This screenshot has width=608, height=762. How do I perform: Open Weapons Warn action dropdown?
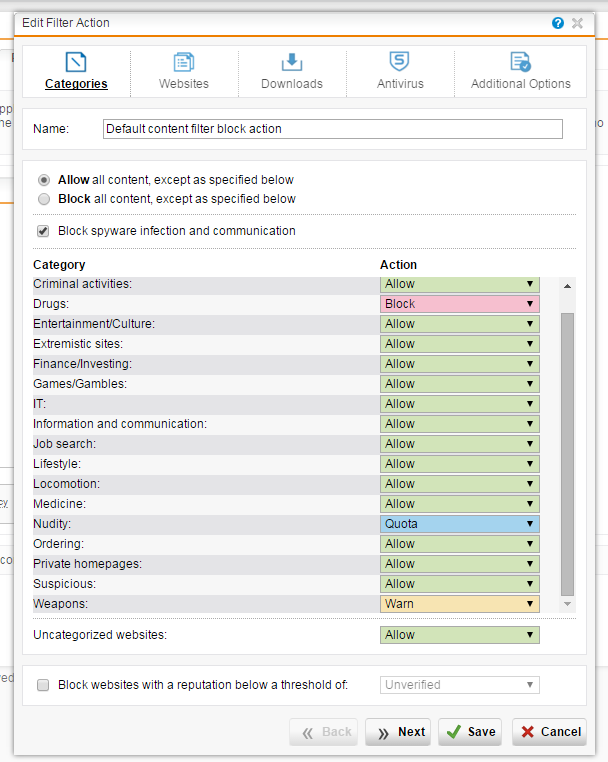point(459,604)
